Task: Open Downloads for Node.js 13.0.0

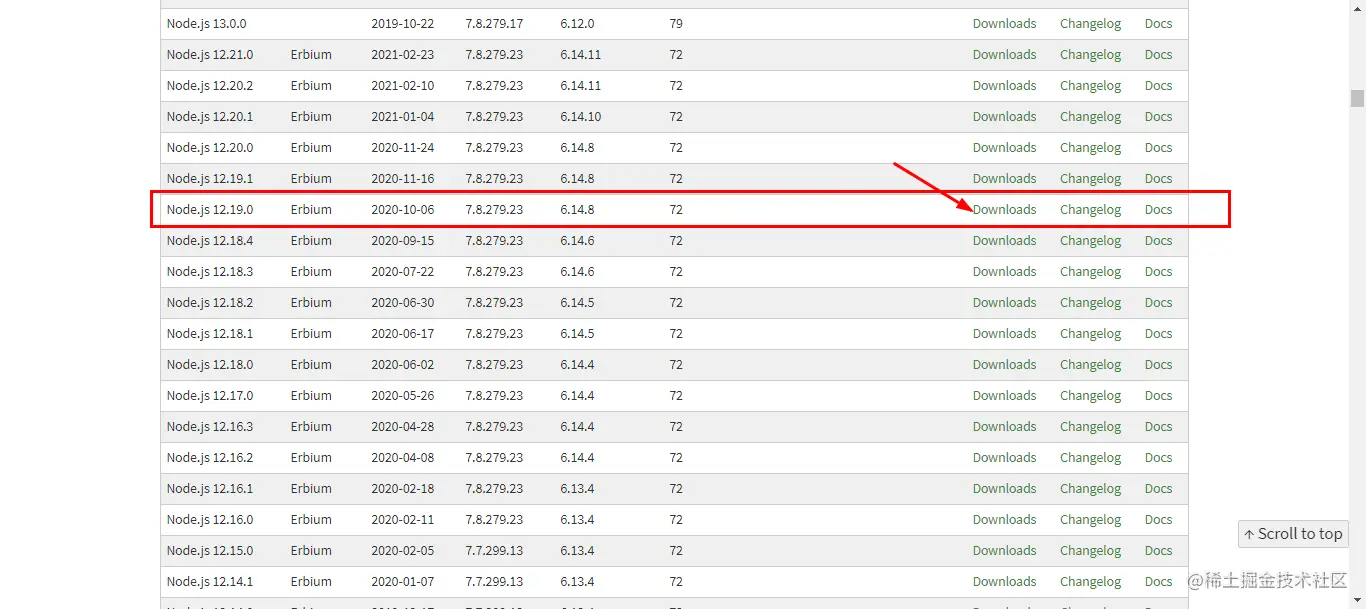Action: point(1004,24)
